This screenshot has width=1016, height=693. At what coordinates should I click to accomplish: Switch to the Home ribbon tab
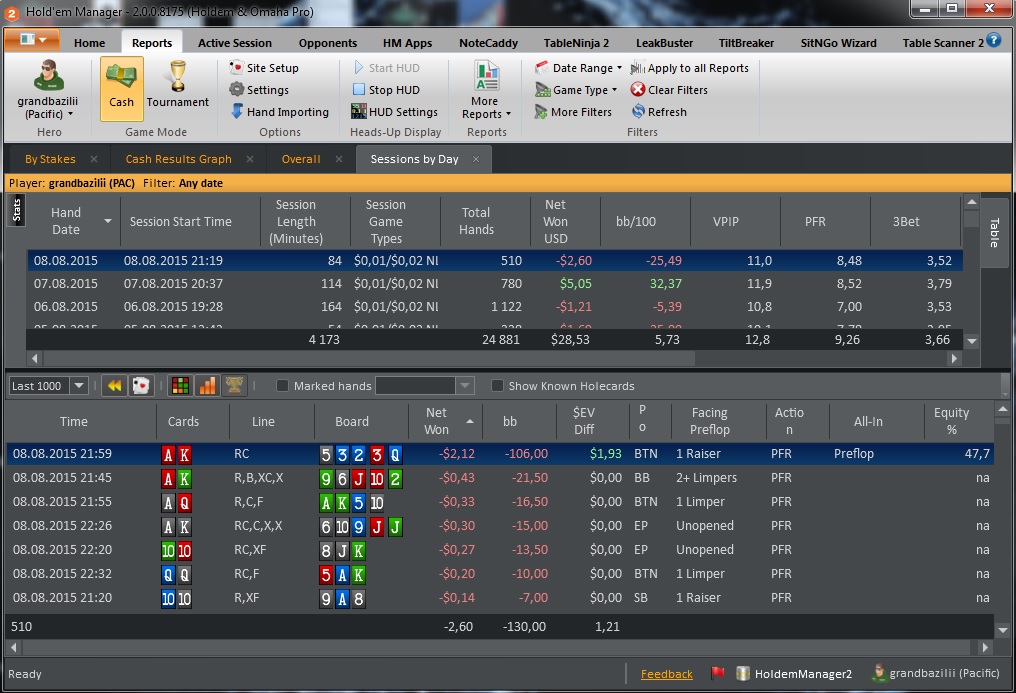coord(89,43)
